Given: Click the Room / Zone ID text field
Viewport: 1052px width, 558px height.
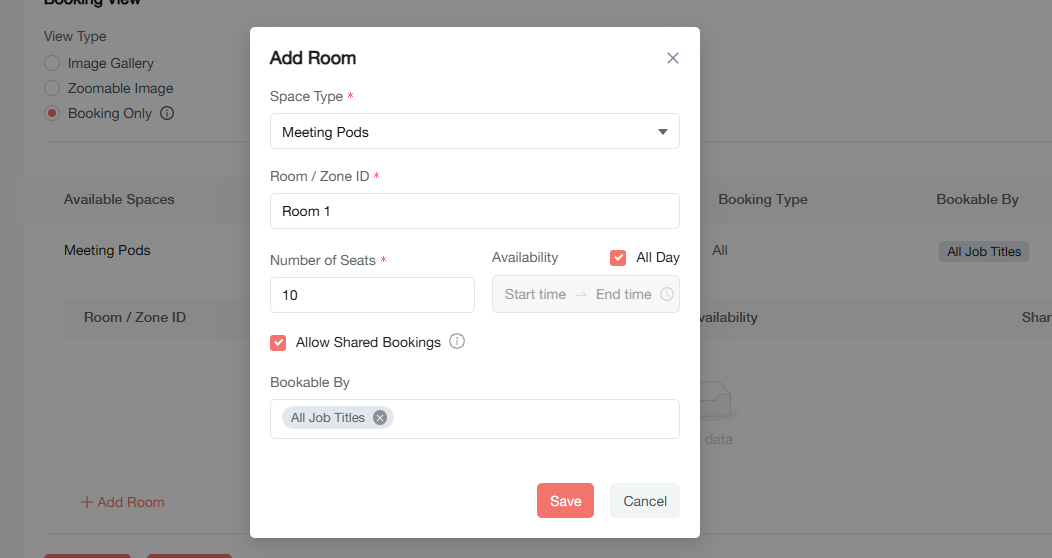Looking at the screenshot, I should point(474,211).
